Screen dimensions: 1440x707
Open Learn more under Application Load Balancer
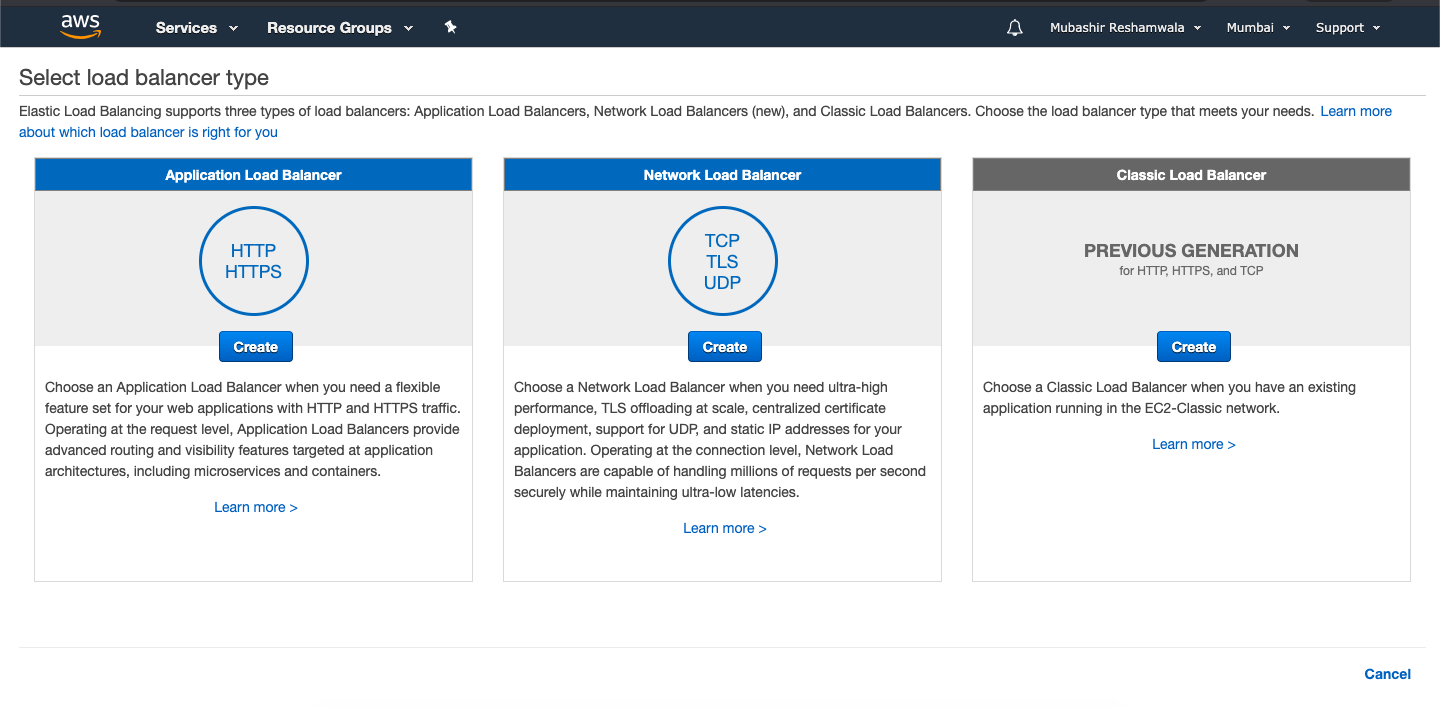tap(256, 507)
